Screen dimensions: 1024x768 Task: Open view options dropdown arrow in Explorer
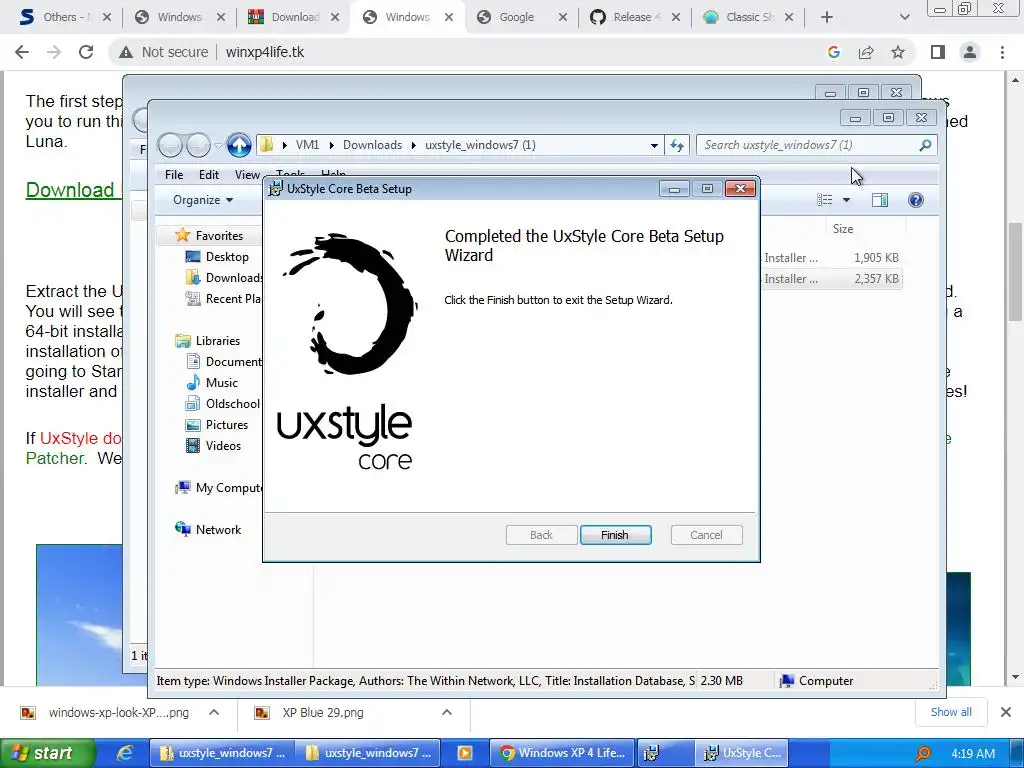tap(846, 200)
